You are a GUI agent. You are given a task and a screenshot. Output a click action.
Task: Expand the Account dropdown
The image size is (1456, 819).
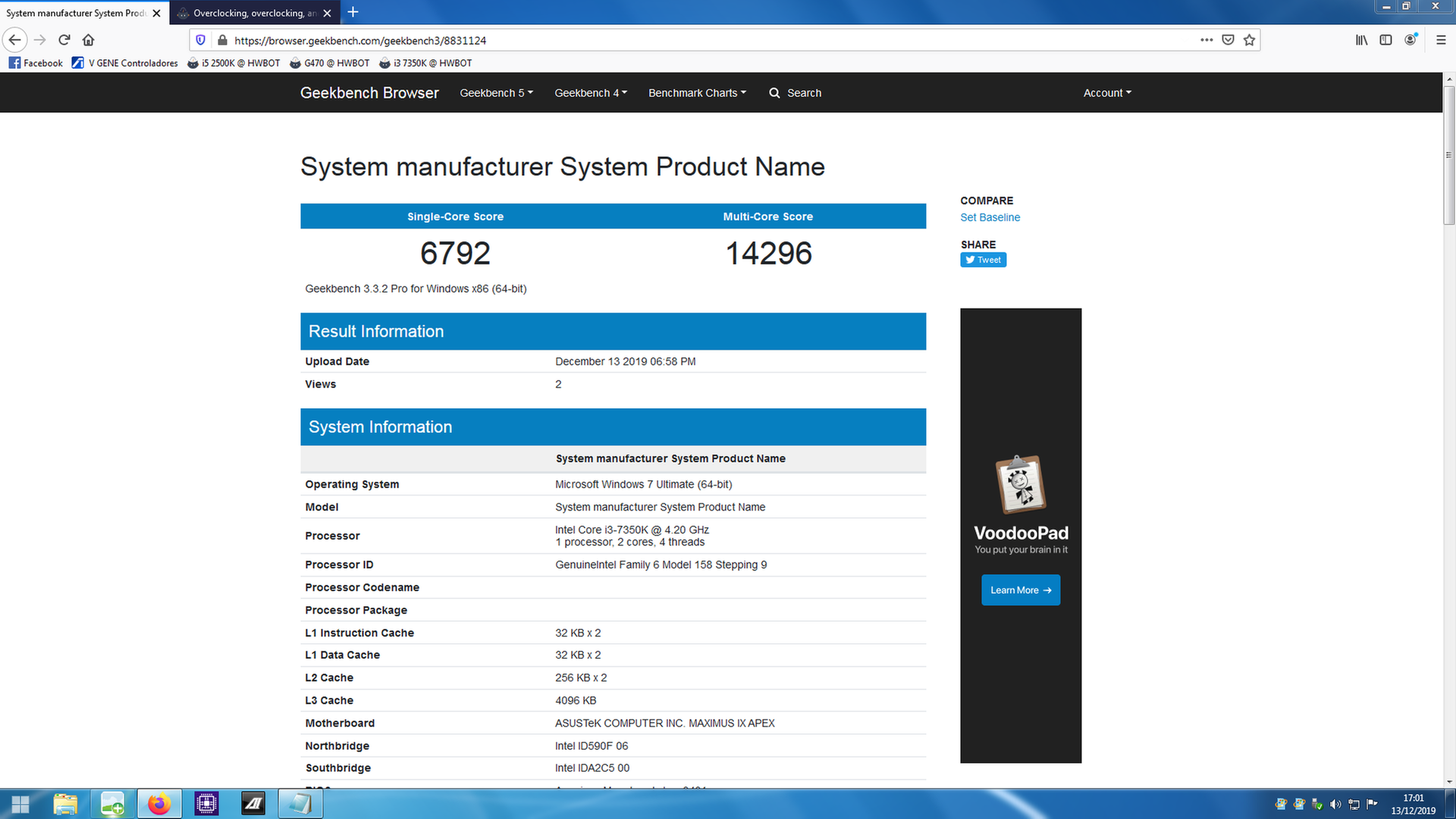(x=1107, y=93)
